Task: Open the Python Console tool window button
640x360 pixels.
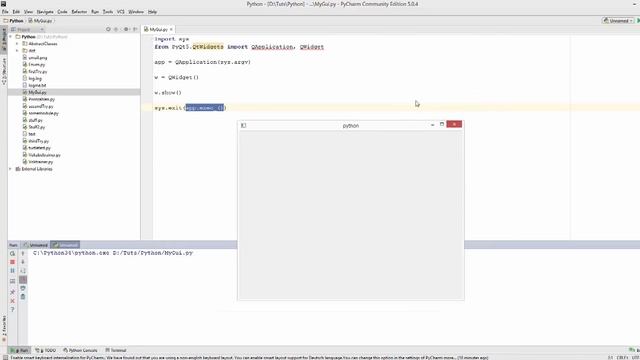Action: pos(80,350)
